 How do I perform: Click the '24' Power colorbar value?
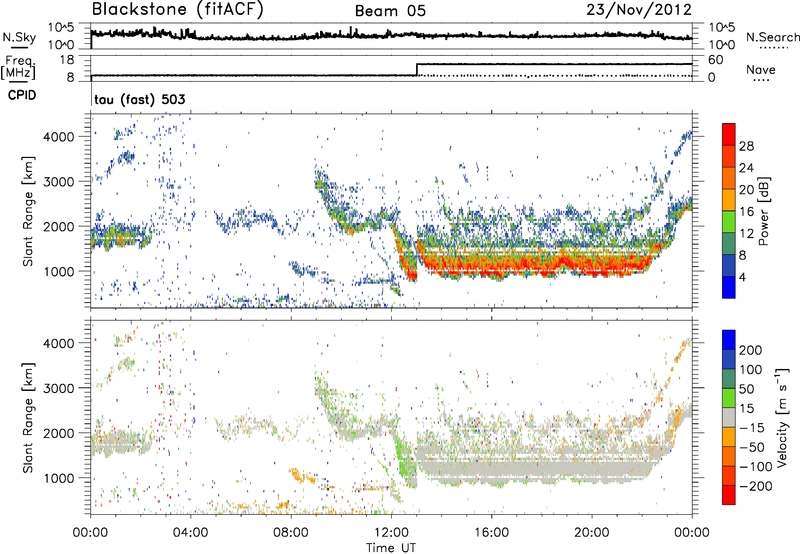[746, 168]
